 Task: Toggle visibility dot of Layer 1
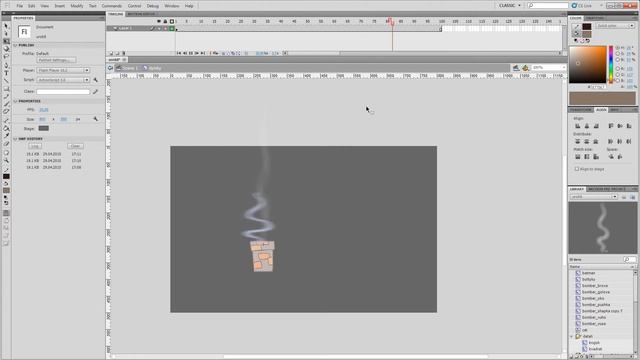click(x=159, y=29)
